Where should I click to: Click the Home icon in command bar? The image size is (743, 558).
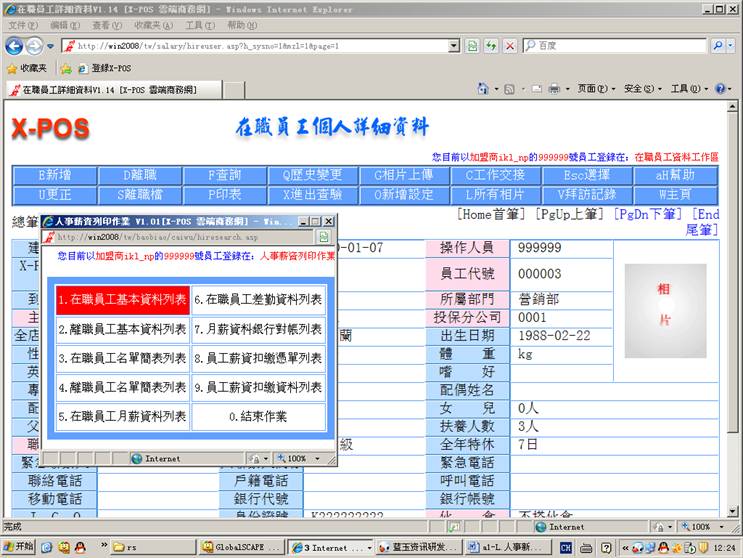482,90
